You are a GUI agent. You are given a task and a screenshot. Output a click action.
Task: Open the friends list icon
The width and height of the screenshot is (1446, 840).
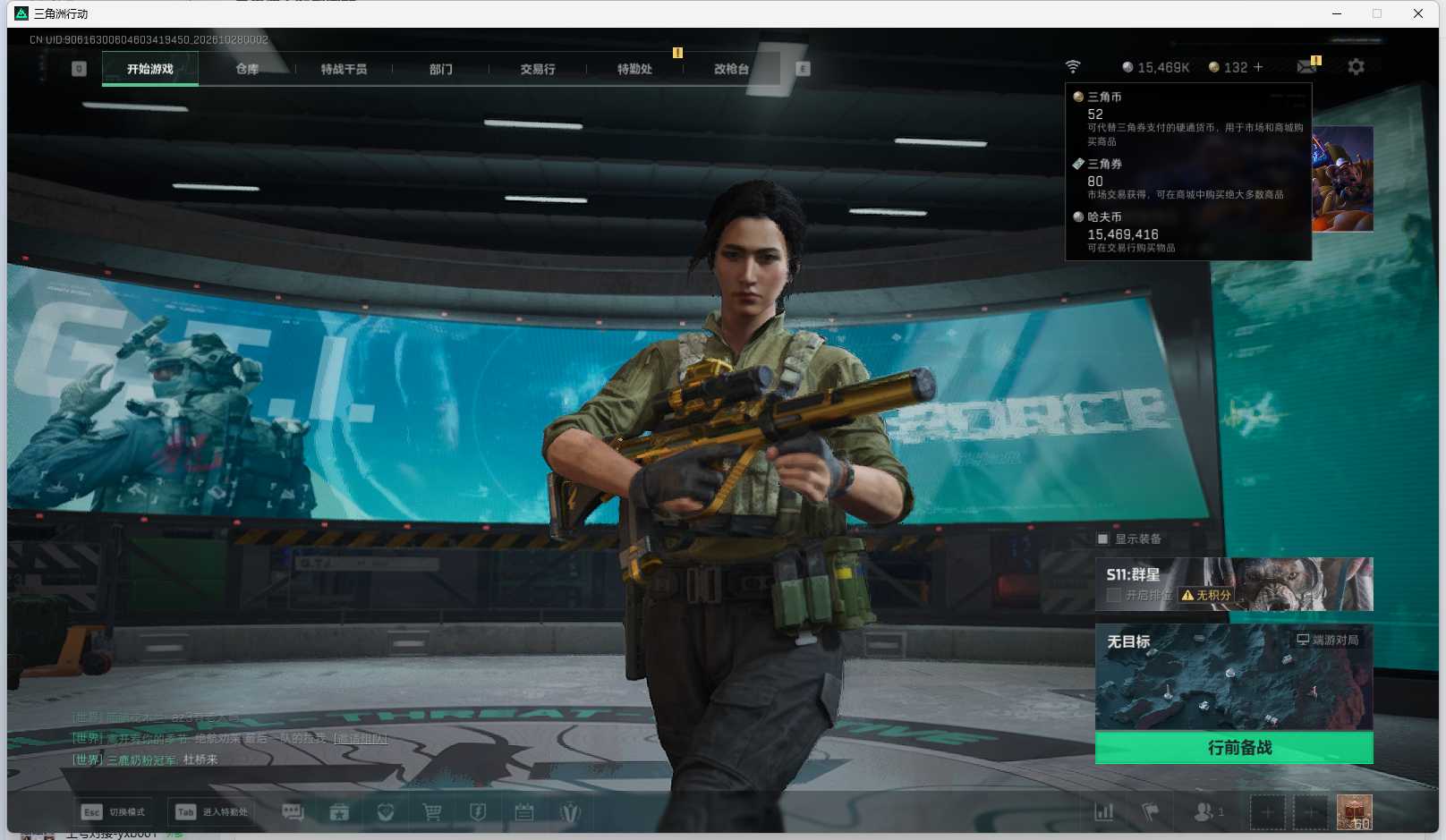[1204, 811]
